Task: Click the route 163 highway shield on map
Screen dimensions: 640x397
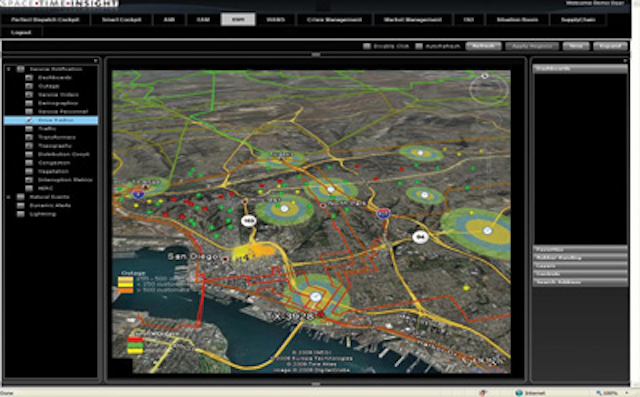Action: [x=249, y=221]
